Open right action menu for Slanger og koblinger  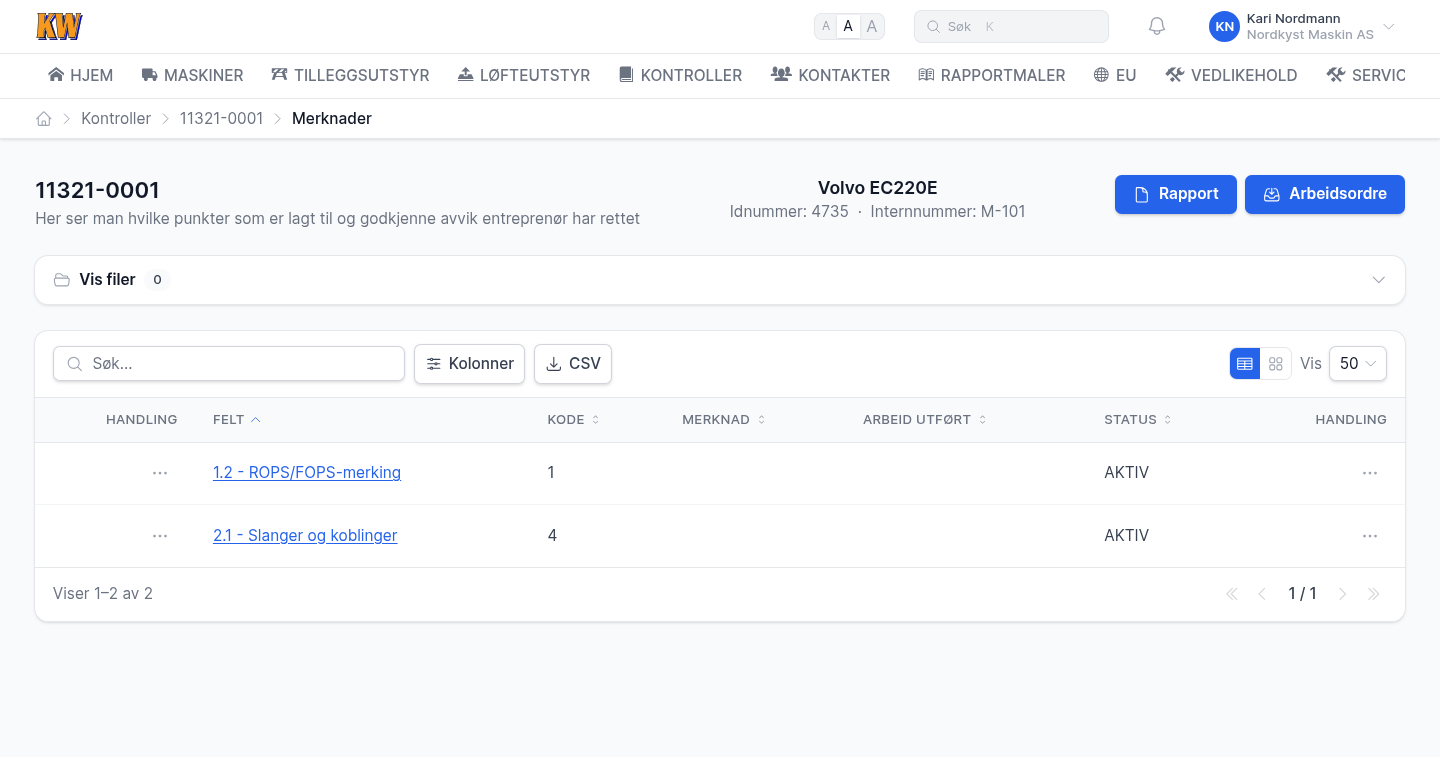tap(1370, 536)
